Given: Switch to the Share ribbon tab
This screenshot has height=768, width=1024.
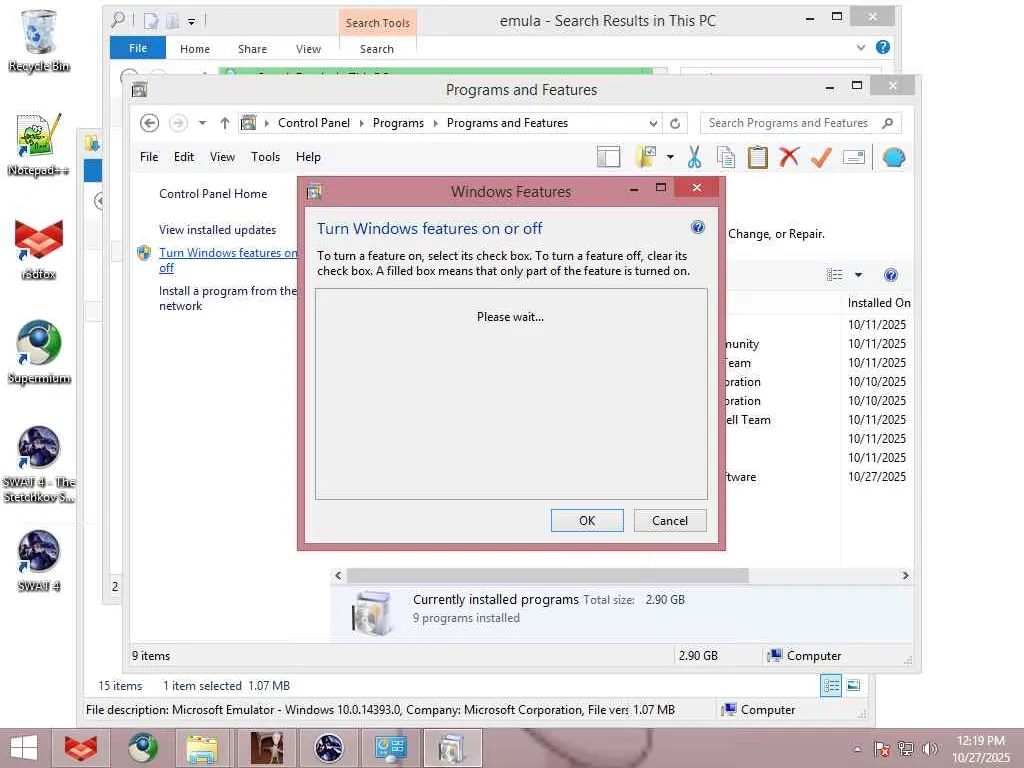Looking at the screenshot, I should click(x=252, y=49).
